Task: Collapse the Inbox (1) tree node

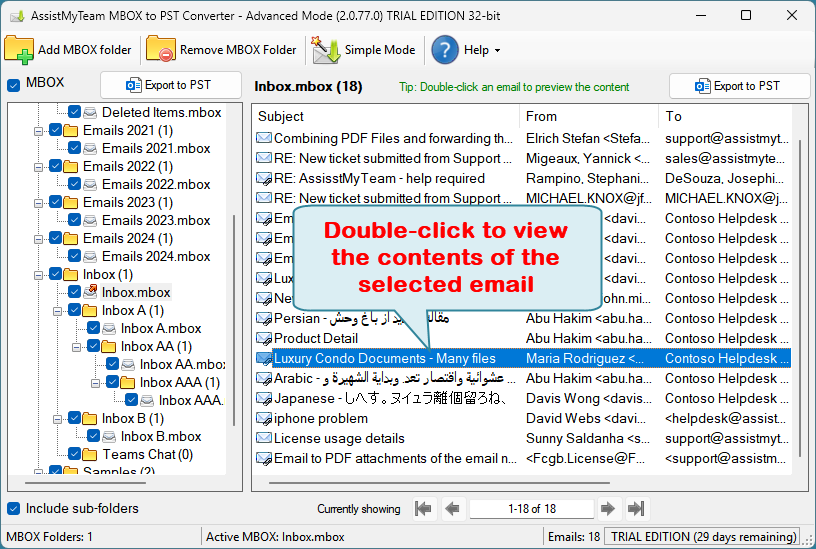Action: pyautogui.click(x=38, y=275)
